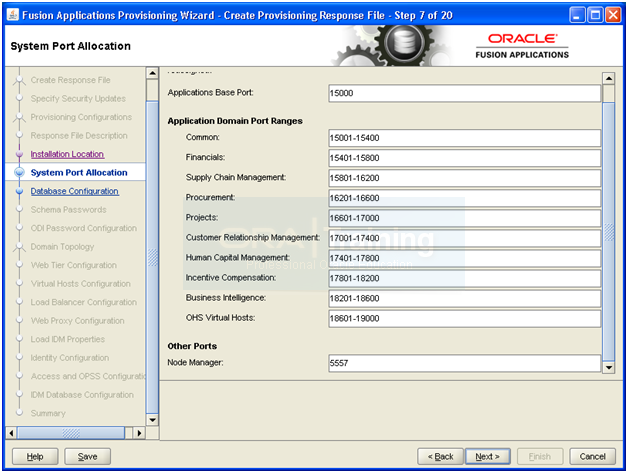Click the step list scroll down arrow

click(x=152, y=420)
